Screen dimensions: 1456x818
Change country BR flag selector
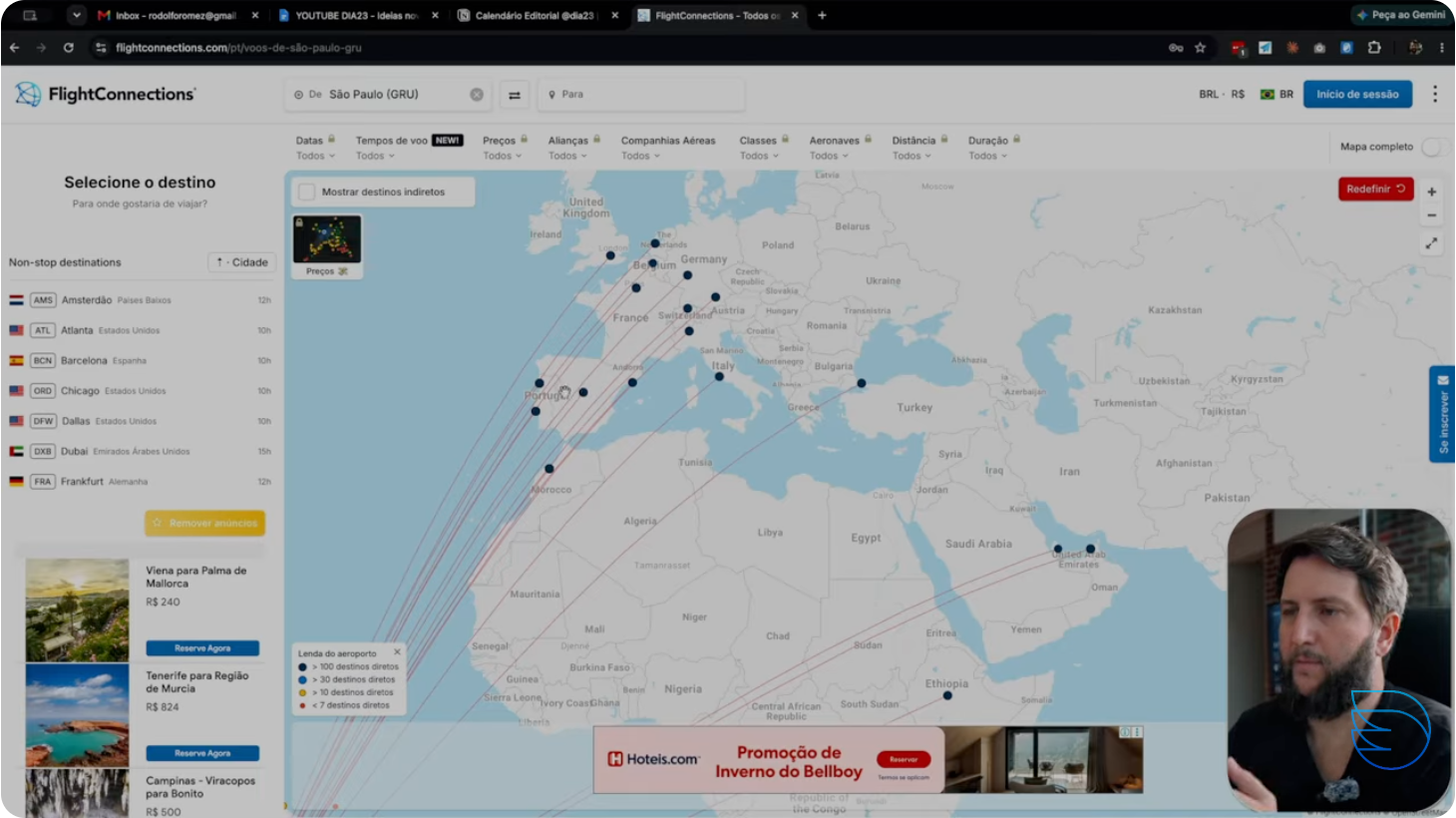coord(1276,95)
